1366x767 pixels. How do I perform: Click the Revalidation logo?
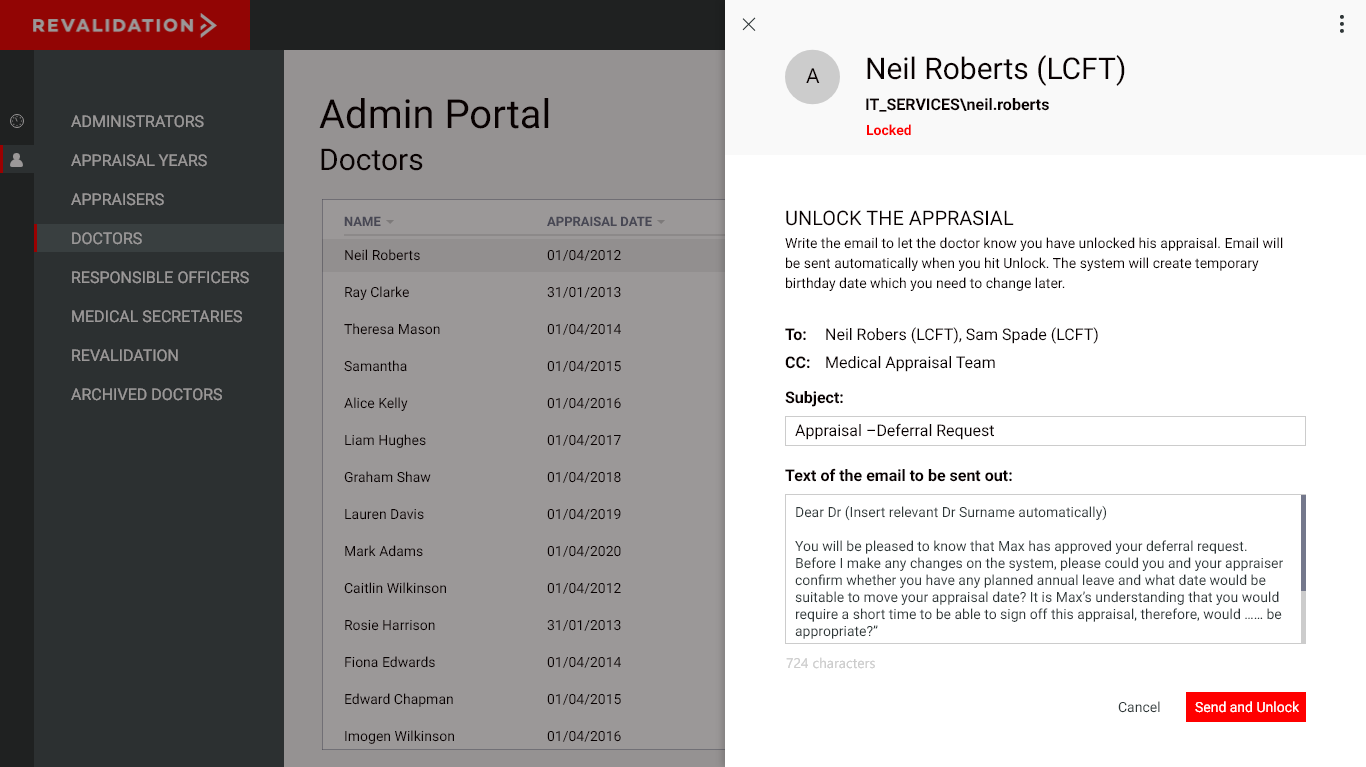coord(124,25)
